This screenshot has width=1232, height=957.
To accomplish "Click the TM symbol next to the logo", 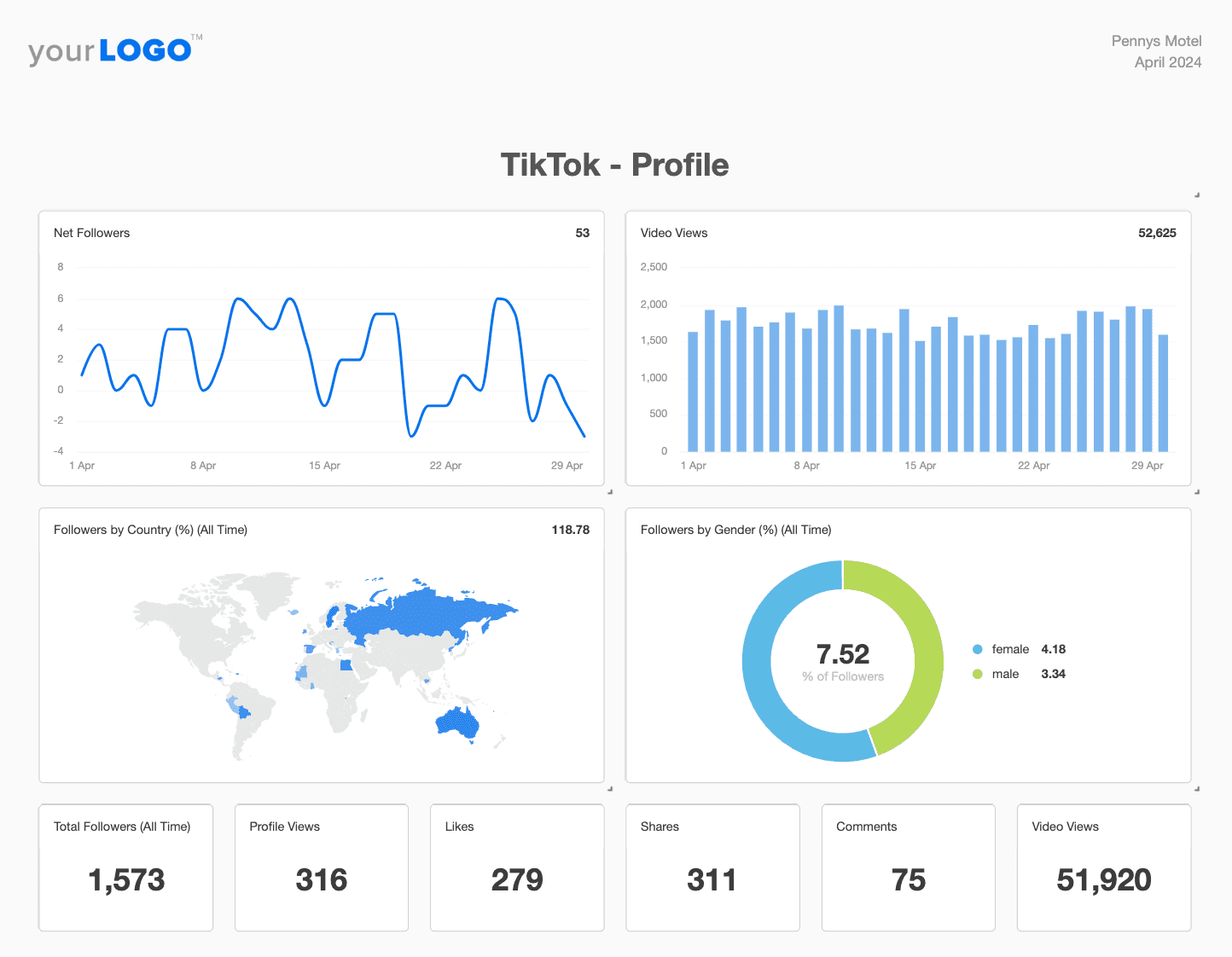I will point(198,37).
